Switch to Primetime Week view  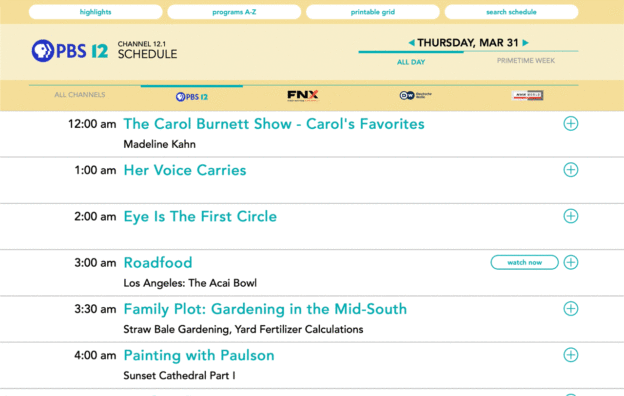(x=526, y=60)
